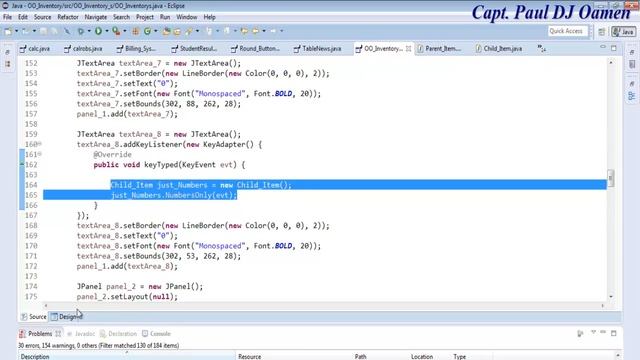This screenshot has height=360, width=640.
Task: Click the Run External Tools icon
Action: pyautogui.click(x=116, y=31)
